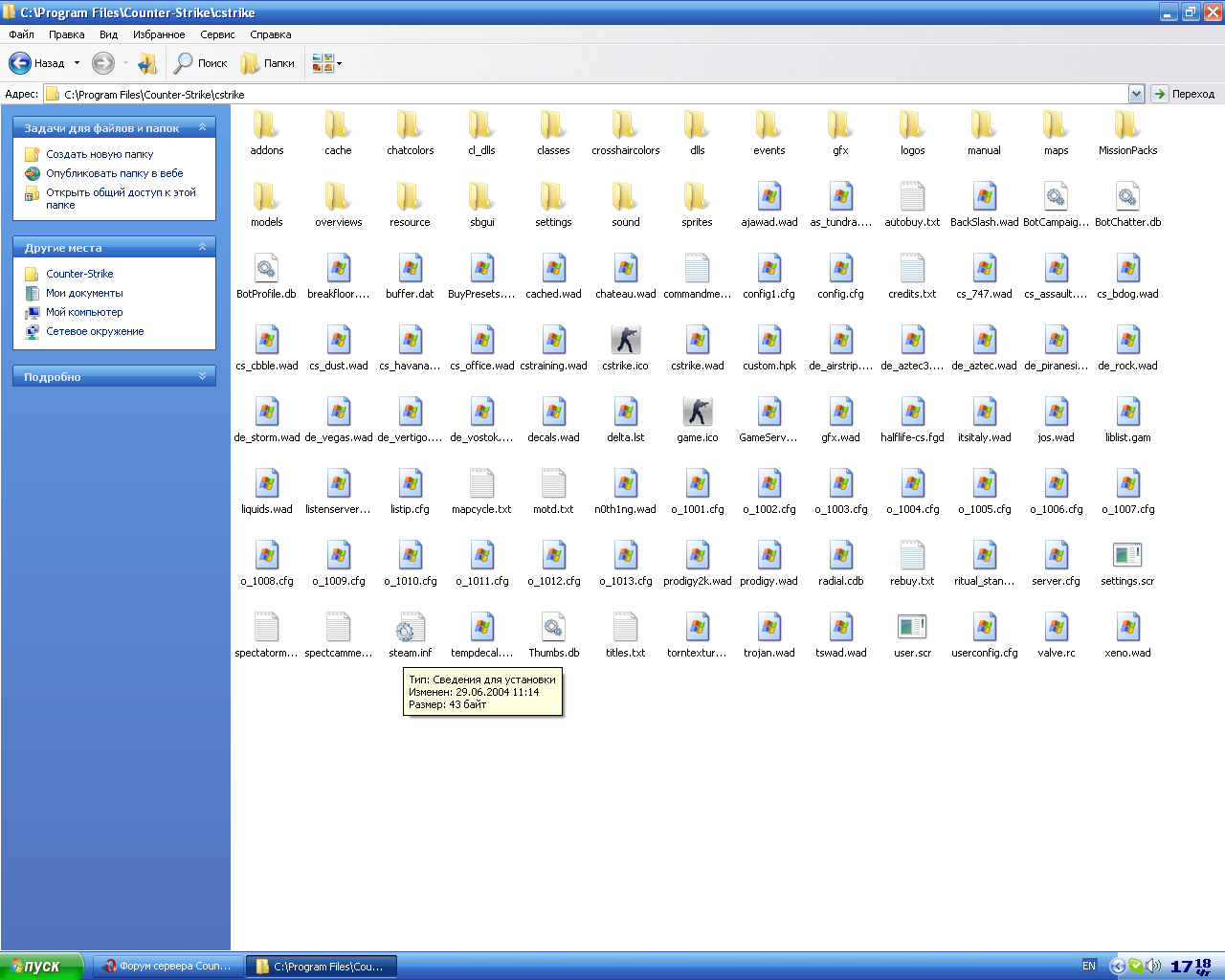Click Открыть общий доступ к этой папке

coord(121,198)
